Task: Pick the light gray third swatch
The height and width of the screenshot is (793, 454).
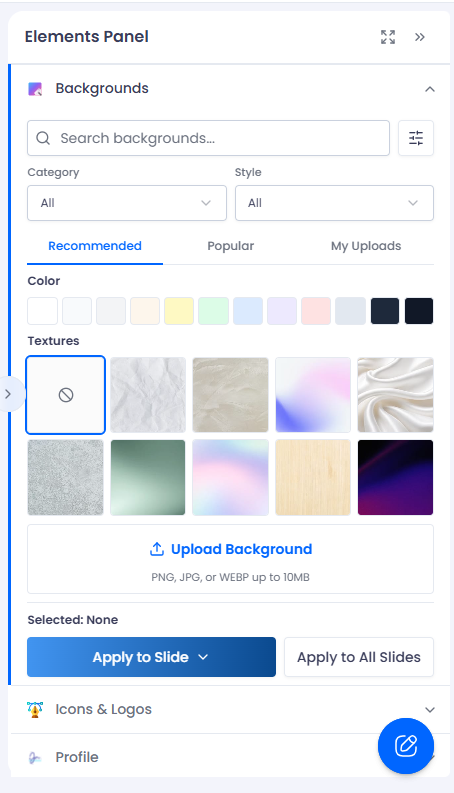Action: click(x=111, y=311)
